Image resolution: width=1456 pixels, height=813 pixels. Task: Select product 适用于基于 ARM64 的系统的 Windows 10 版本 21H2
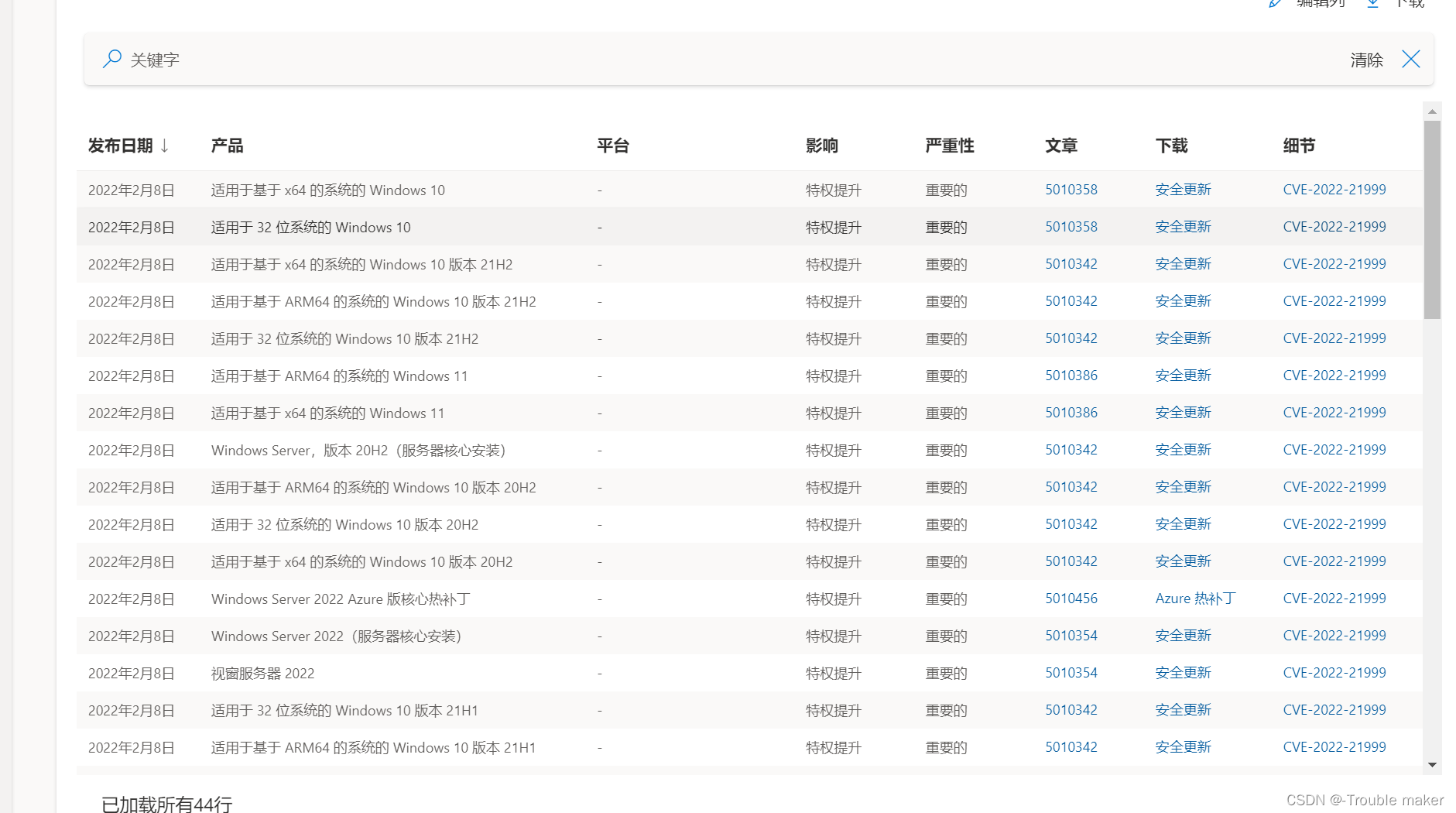coord(373,302)
